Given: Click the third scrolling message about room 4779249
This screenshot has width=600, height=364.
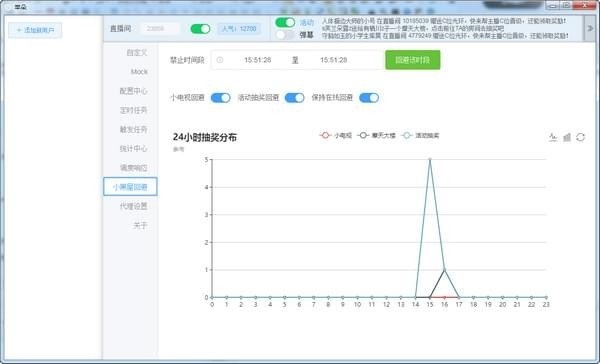Looking at the screenshot, I should pyautogui.click(x=444, y=36).
